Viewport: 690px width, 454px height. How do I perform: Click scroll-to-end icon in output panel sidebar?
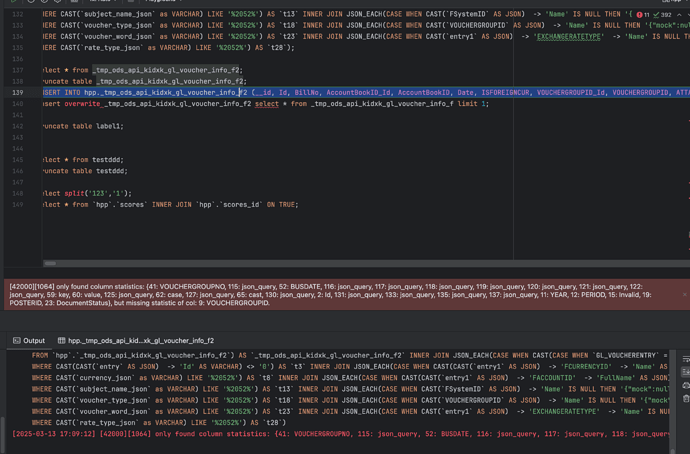coord(686,372)
